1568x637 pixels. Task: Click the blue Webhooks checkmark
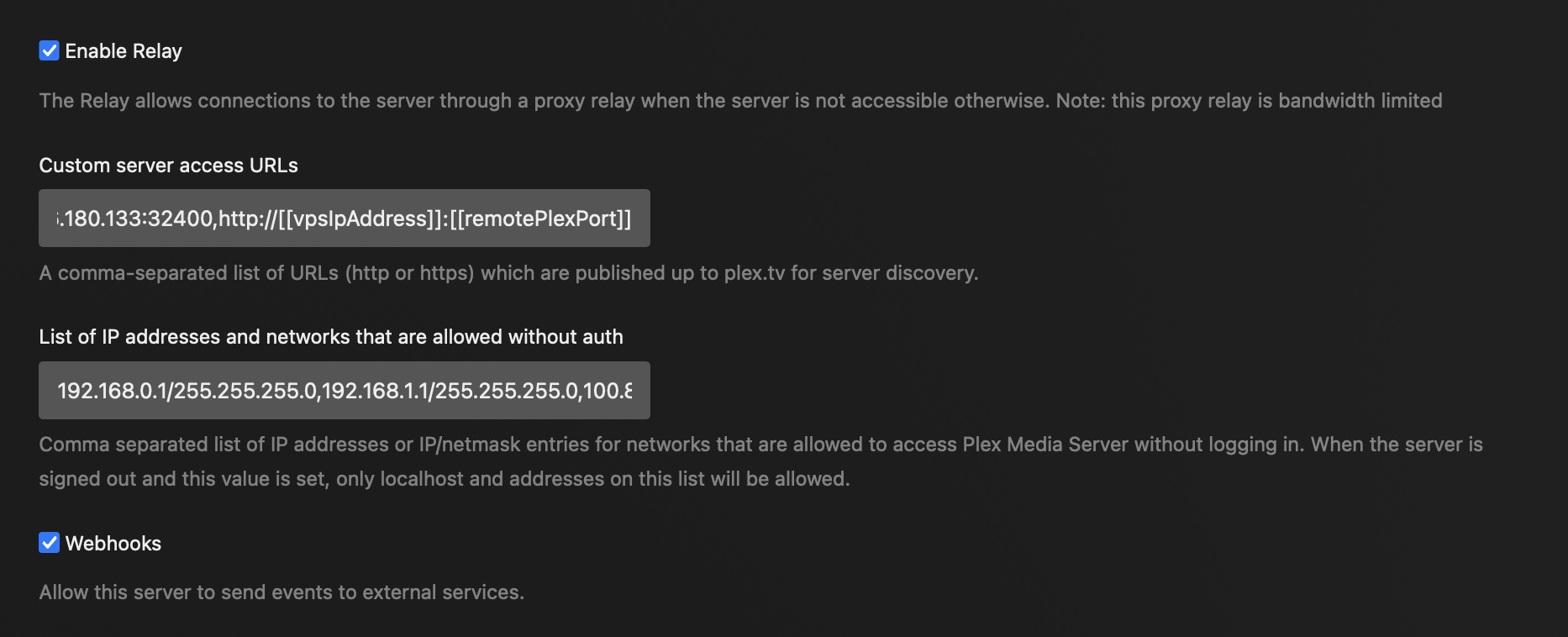50,543
